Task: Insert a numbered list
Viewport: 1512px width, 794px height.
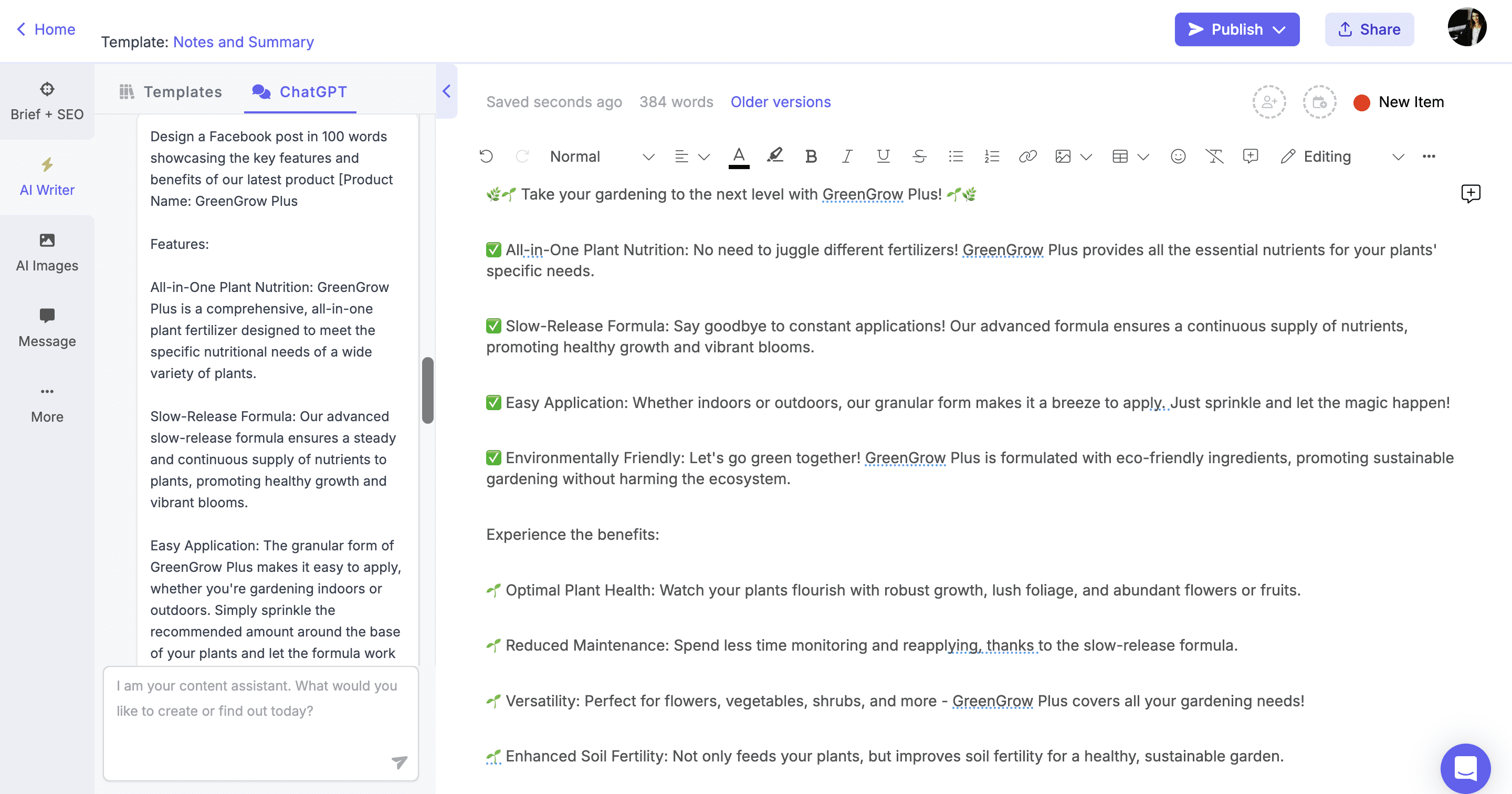Action: coord(991,156)
